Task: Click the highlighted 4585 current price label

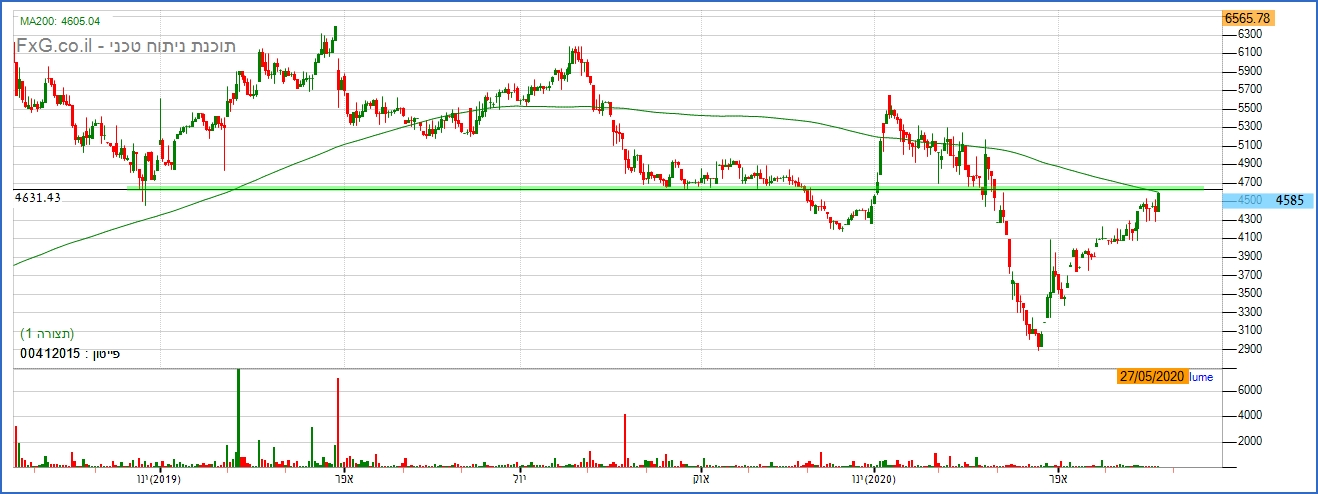Action: [1268, 200]
